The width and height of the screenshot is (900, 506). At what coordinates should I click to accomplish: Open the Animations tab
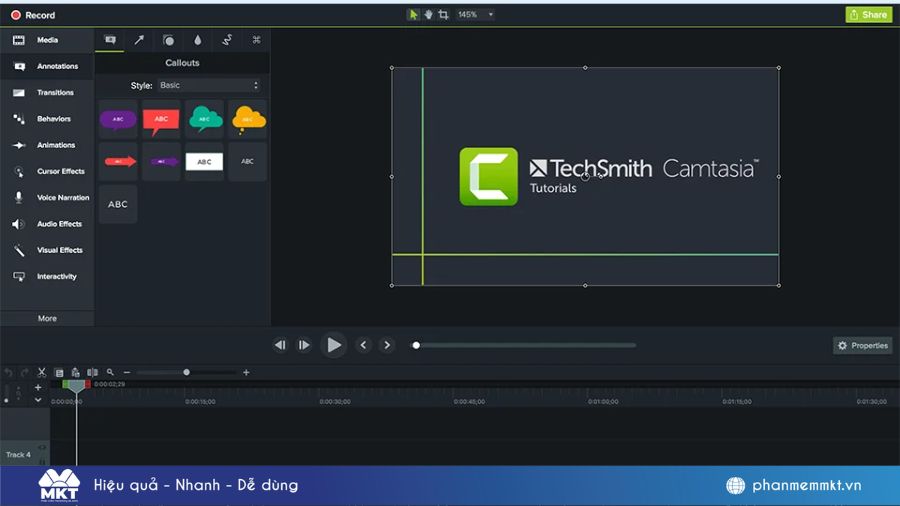47,145
